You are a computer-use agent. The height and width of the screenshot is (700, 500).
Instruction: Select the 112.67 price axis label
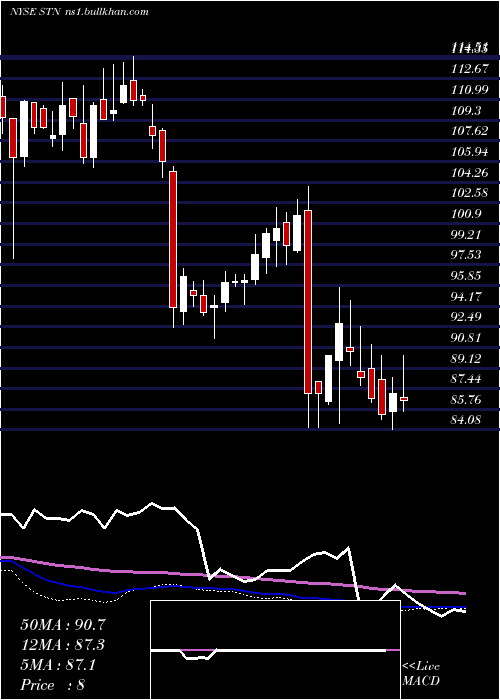(469, 69)
